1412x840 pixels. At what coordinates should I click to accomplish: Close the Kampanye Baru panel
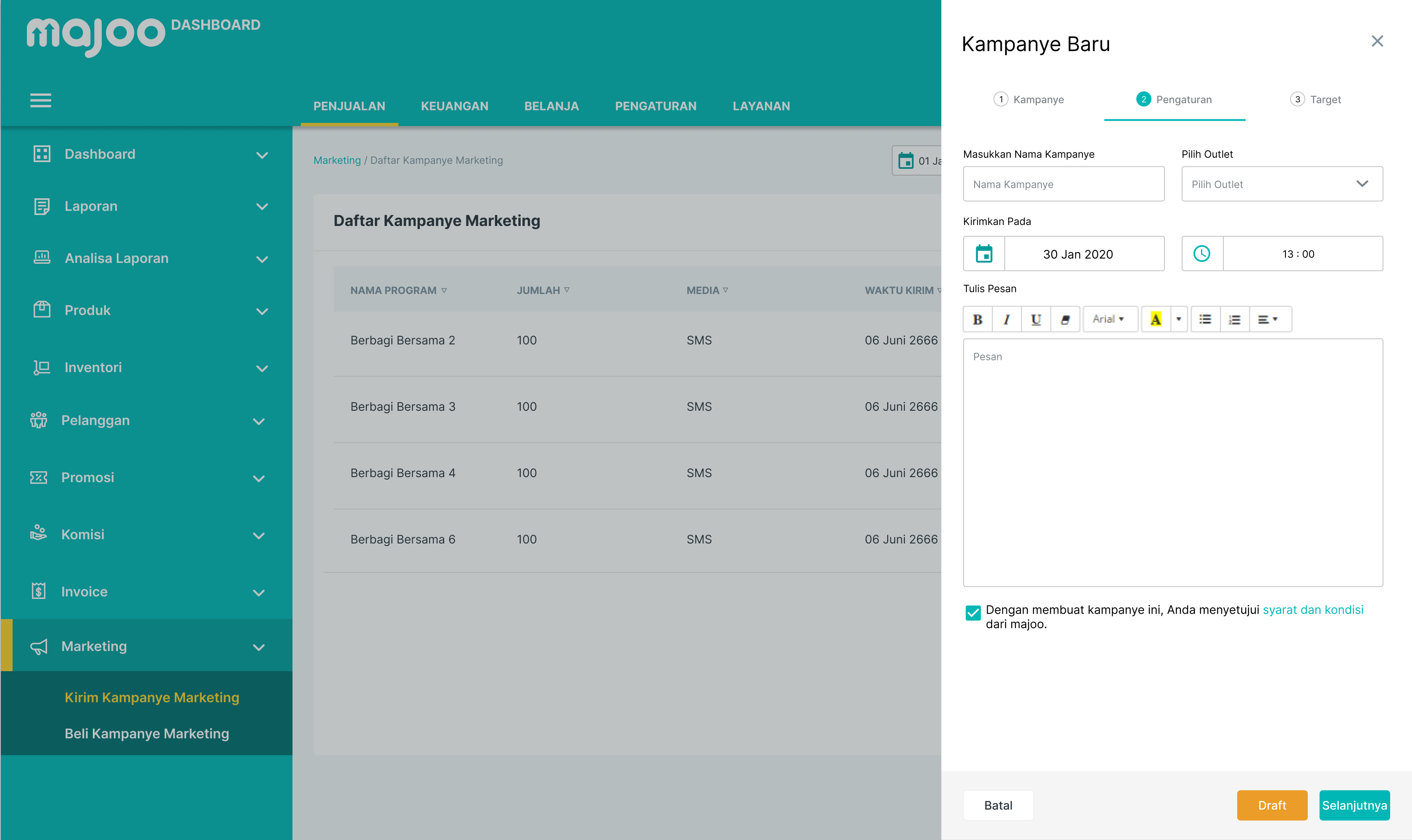point(1378,41)
